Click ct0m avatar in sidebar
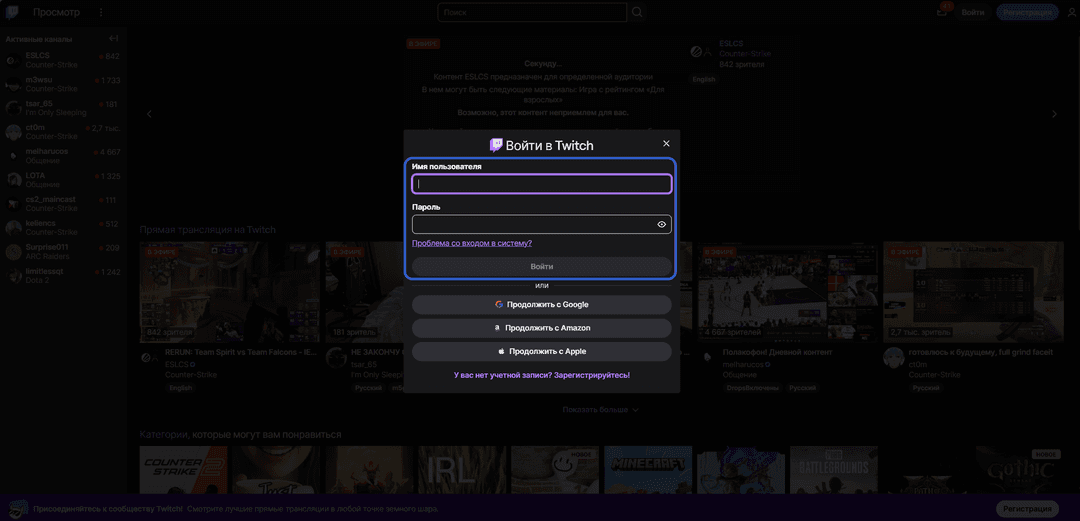1080x521 pixels. pos(12,132)
